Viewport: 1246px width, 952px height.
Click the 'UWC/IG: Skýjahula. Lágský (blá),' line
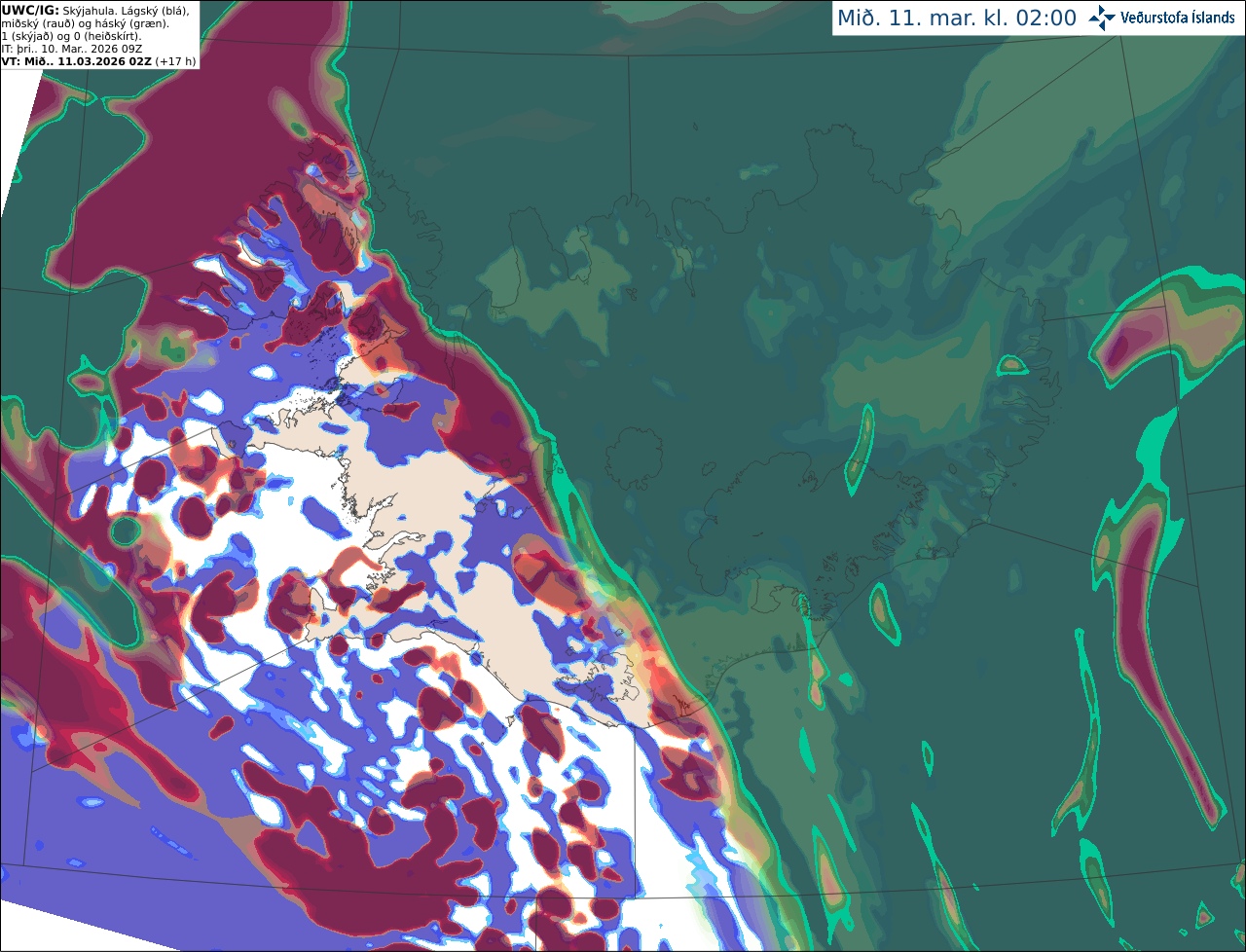(95, 10)
